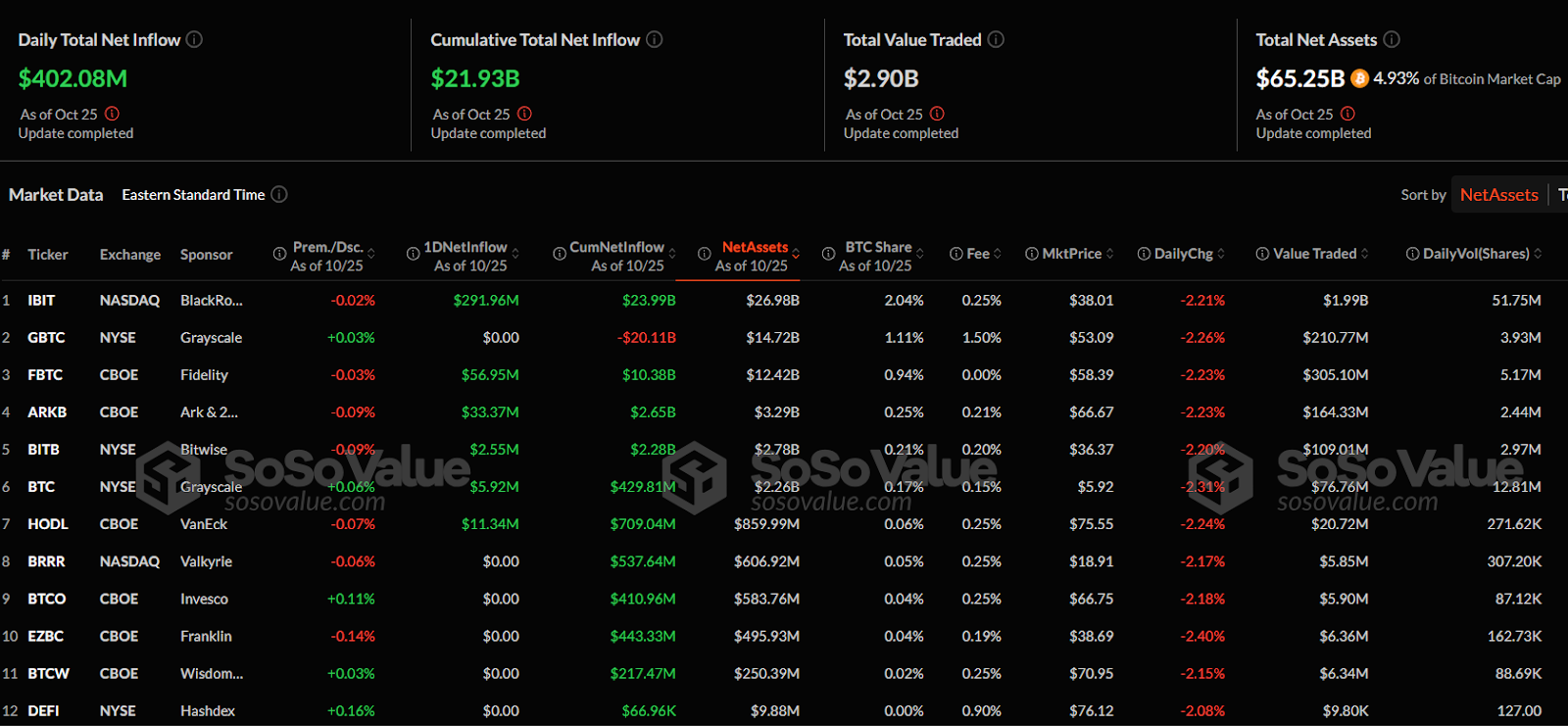Sort table by 1DNetInflow arrows
This screenshot has width=1568, height=726.
pyautogui.click(x=515, y=254)
